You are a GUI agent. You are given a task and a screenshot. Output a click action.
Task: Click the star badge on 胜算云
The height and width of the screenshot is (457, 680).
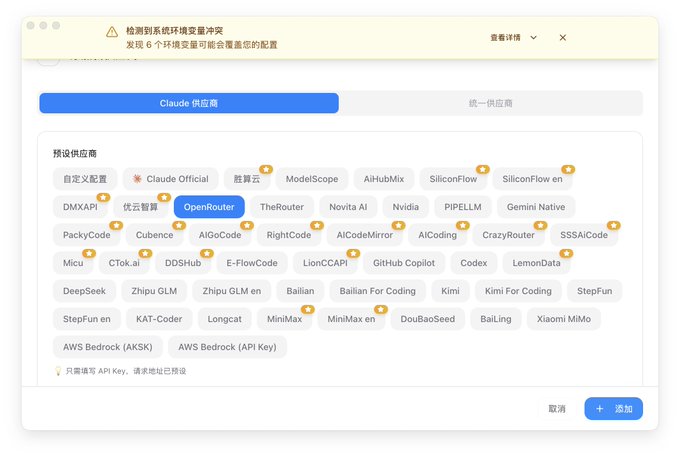coord(266,170)
